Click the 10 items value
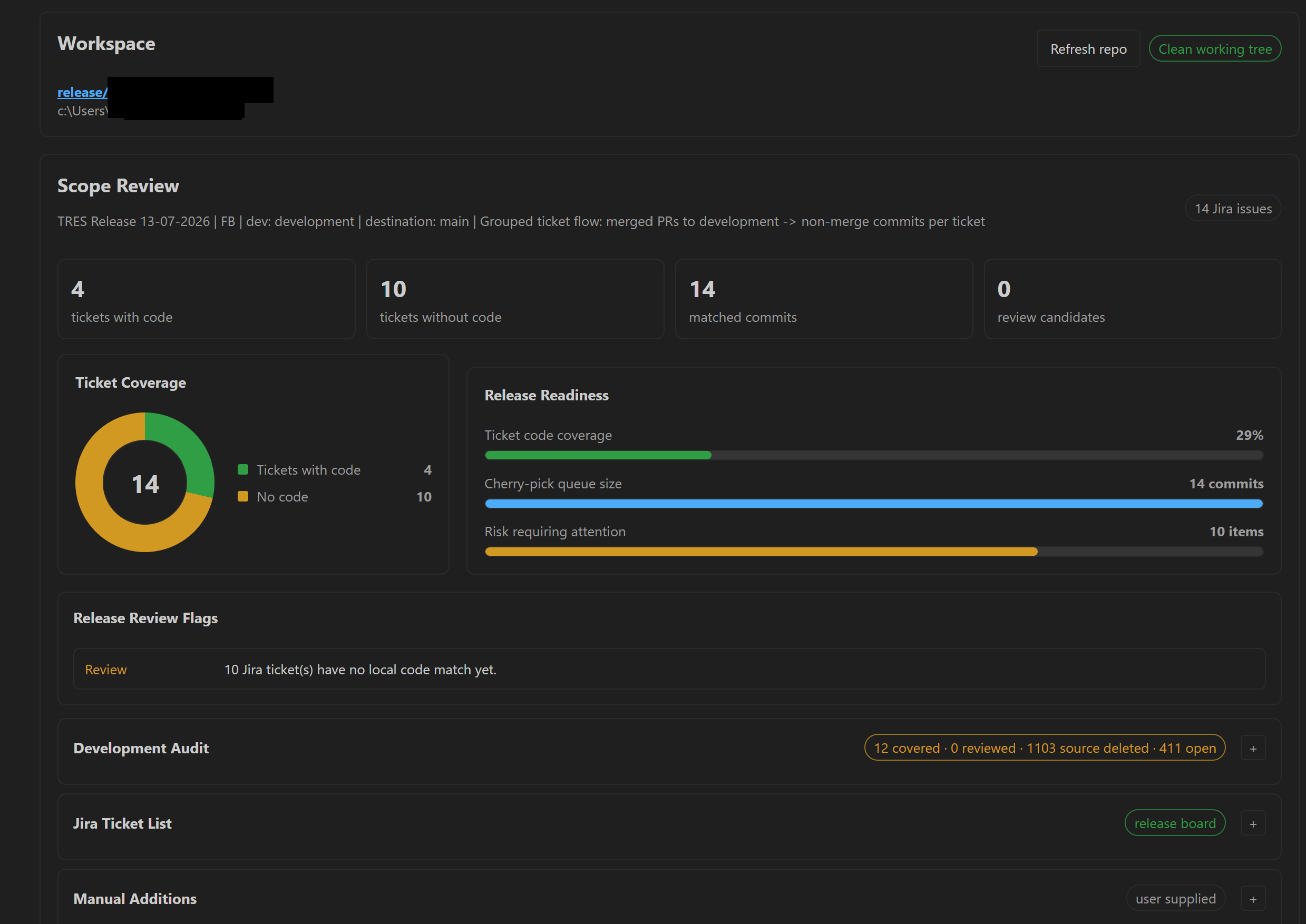Screen dimensions: 1306x924 [1236, 532]
